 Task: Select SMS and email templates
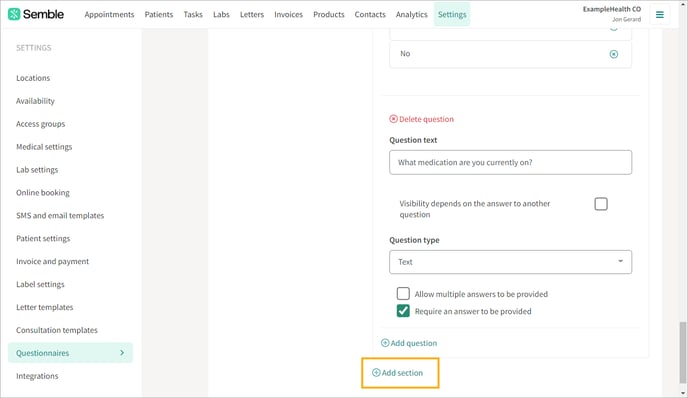click(60, 215)
